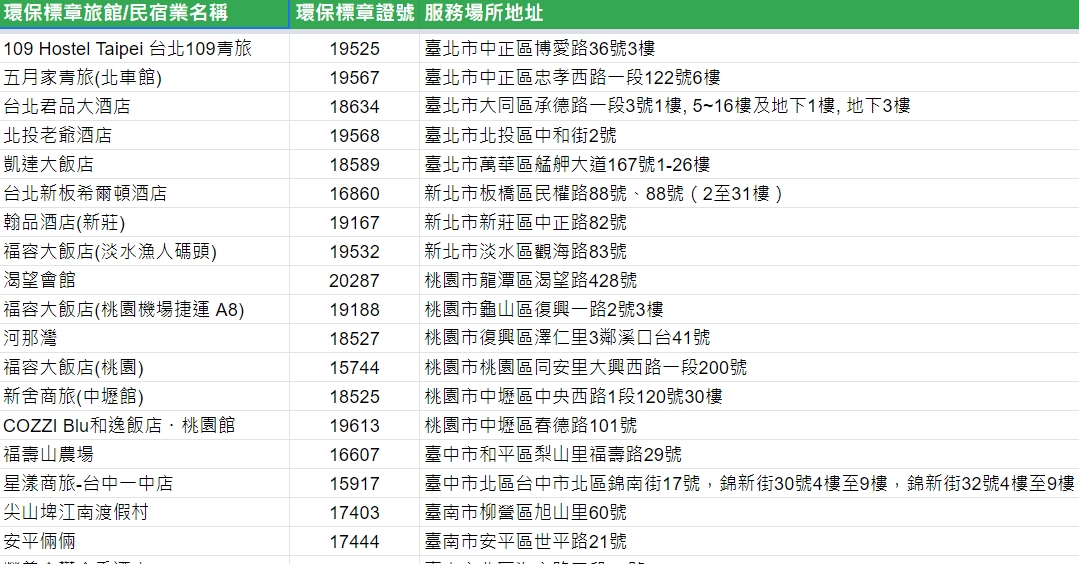This screenshot has height=564, width=1079.
Task: Select certificate number 16860
Action: [354, 193]
